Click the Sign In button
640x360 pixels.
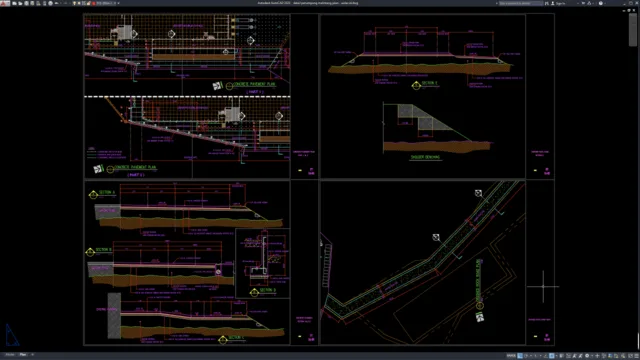point(559,3)
